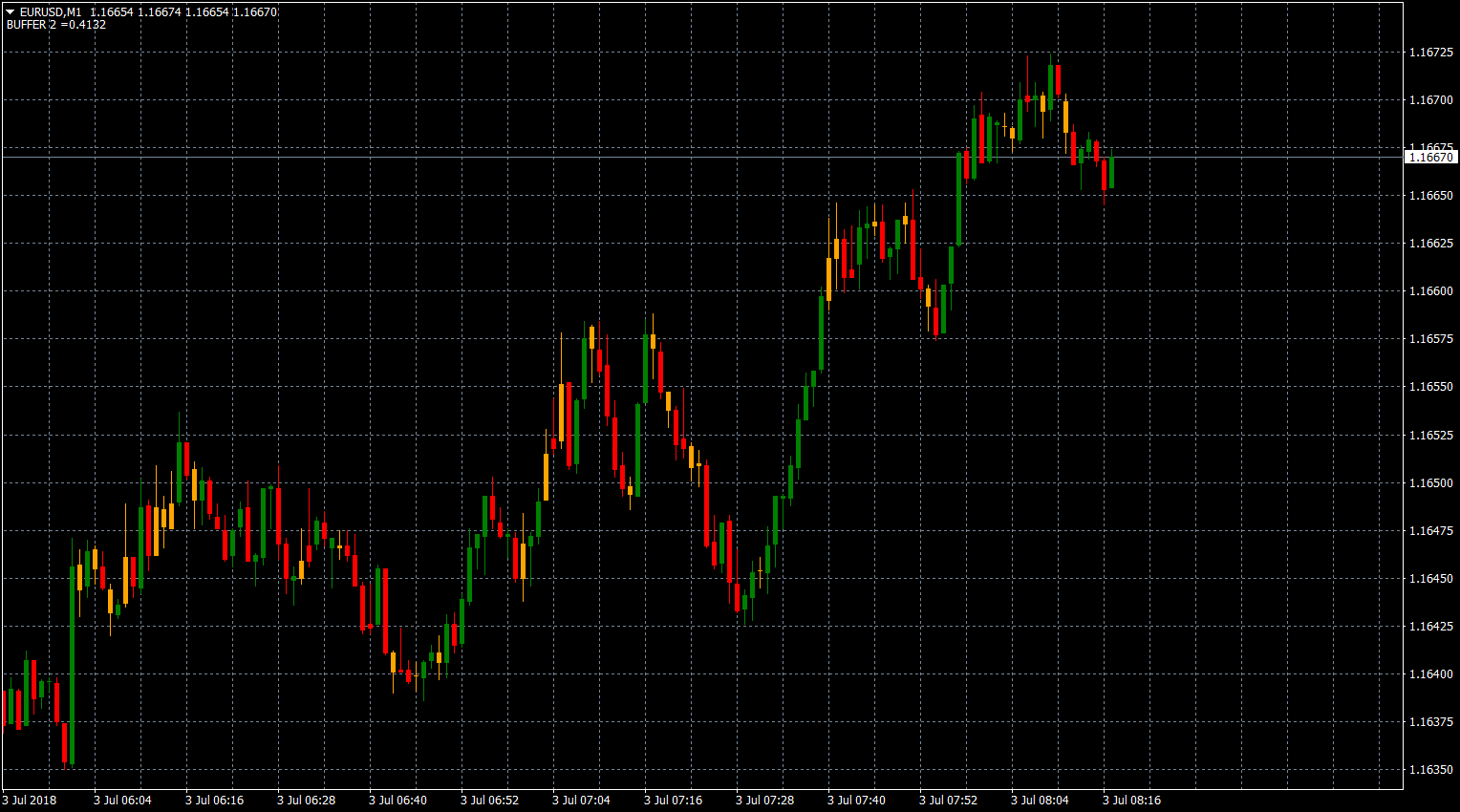Click the 3 Jul 06:52 time label
This screenshot has height=812, width=1460.
(489, 801)
